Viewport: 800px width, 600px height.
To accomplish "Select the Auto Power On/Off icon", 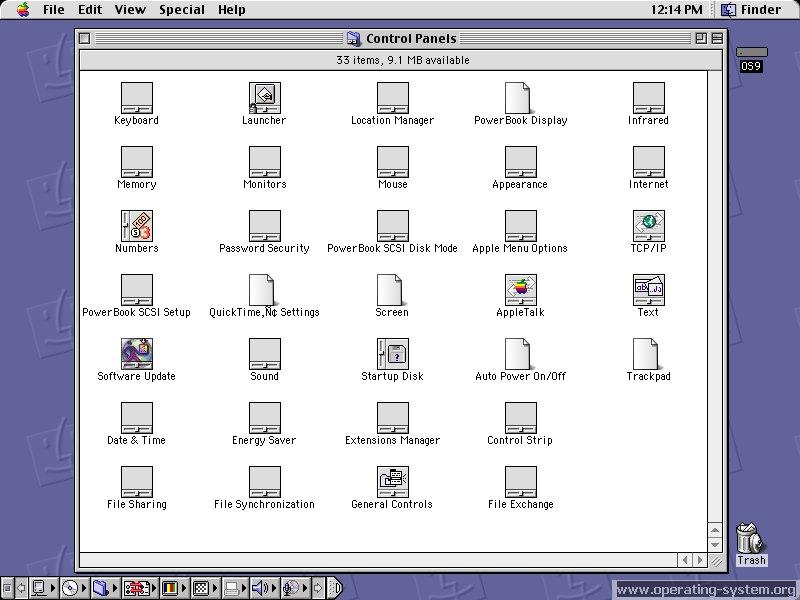I will [x=518, y=354].
